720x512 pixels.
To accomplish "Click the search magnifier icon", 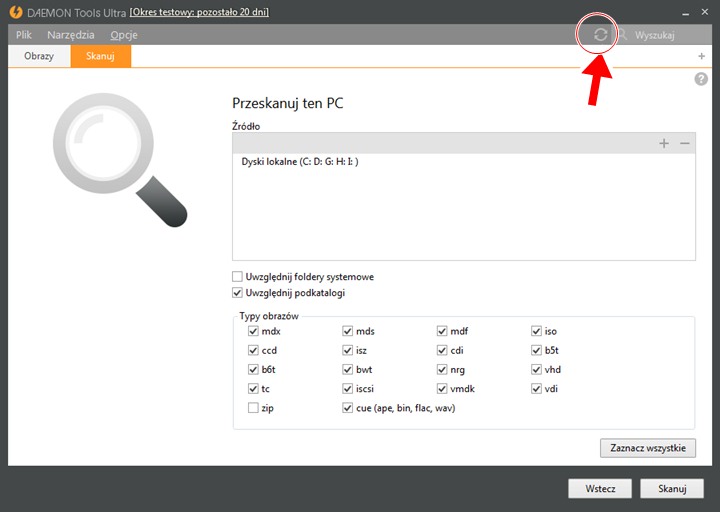I will click(622, 35).
